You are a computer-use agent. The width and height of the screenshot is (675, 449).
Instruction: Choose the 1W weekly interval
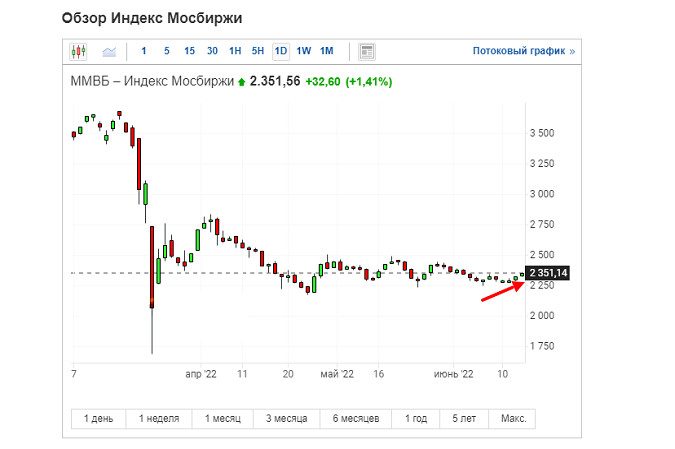(x=303, y=51)
